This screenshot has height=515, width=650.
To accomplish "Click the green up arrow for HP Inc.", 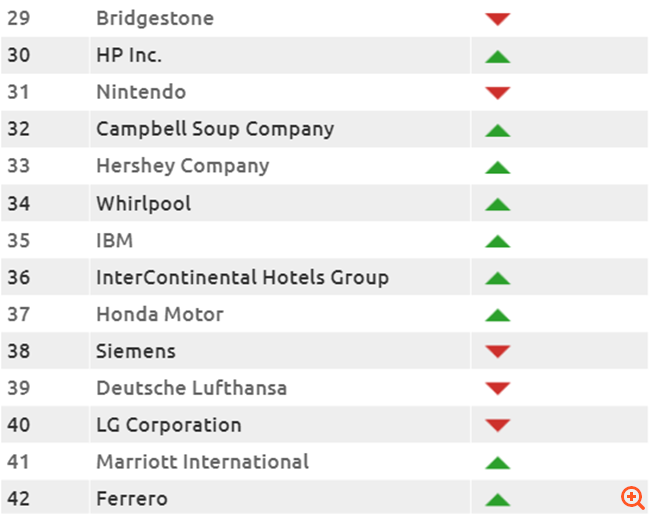I will (x=497, y=56).
